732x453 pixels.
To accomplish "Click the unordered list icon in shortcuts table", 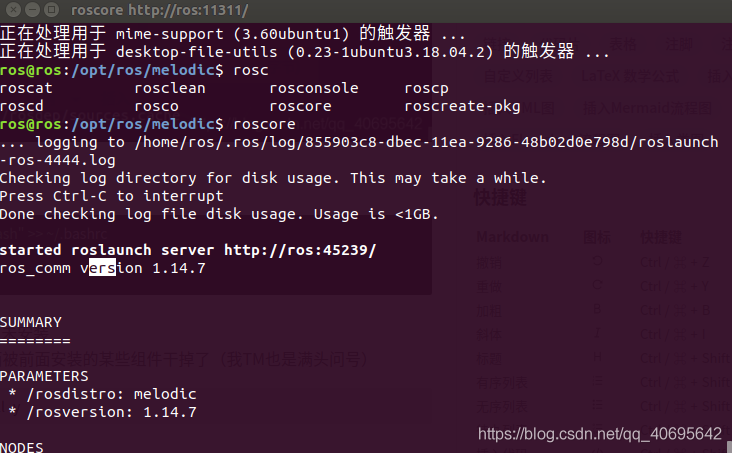I will tap(595, 404).
